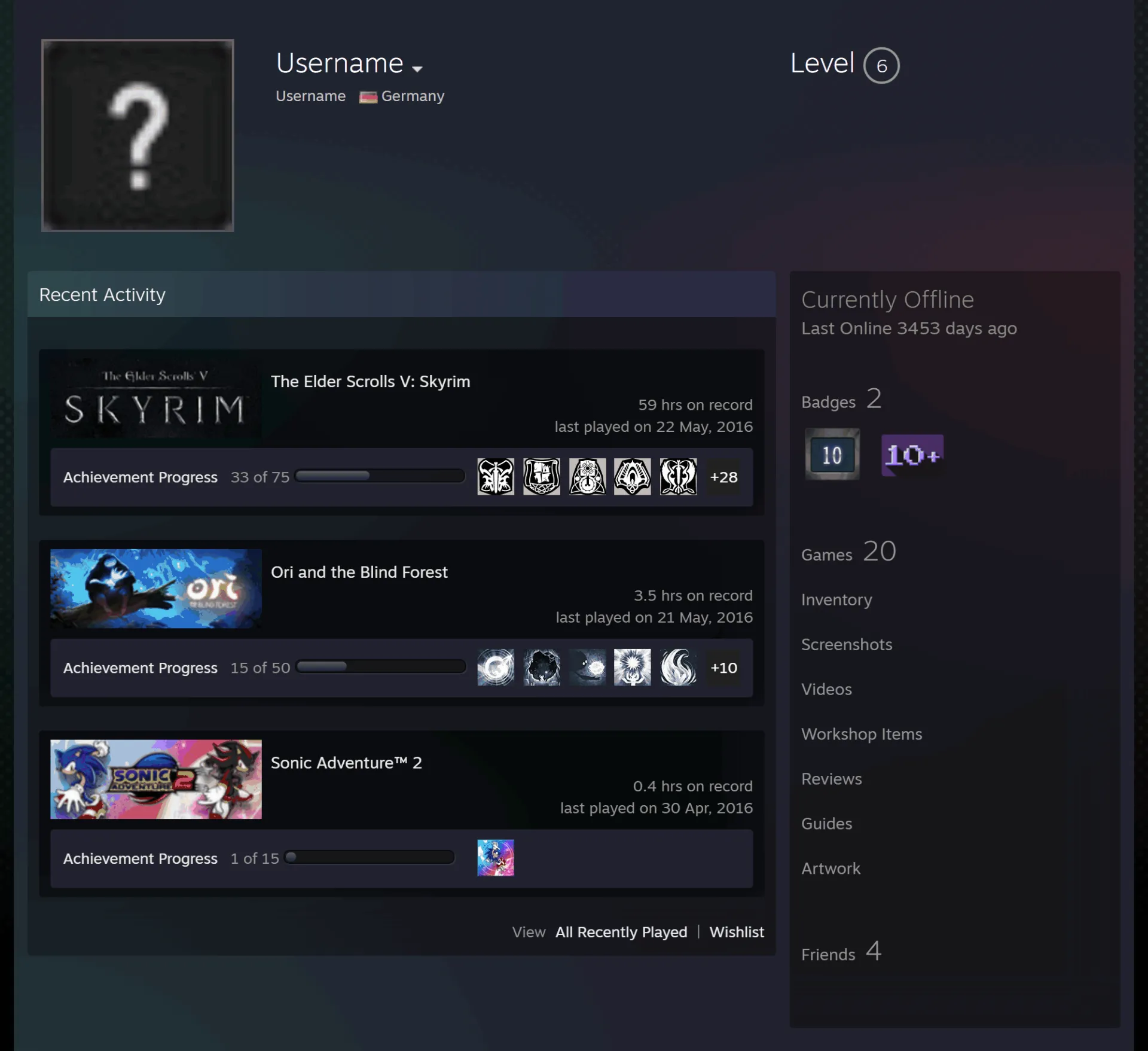Click the Level 6 circle badge
Viewport: 1148px width, 1051px height.
tap(881, 65)
